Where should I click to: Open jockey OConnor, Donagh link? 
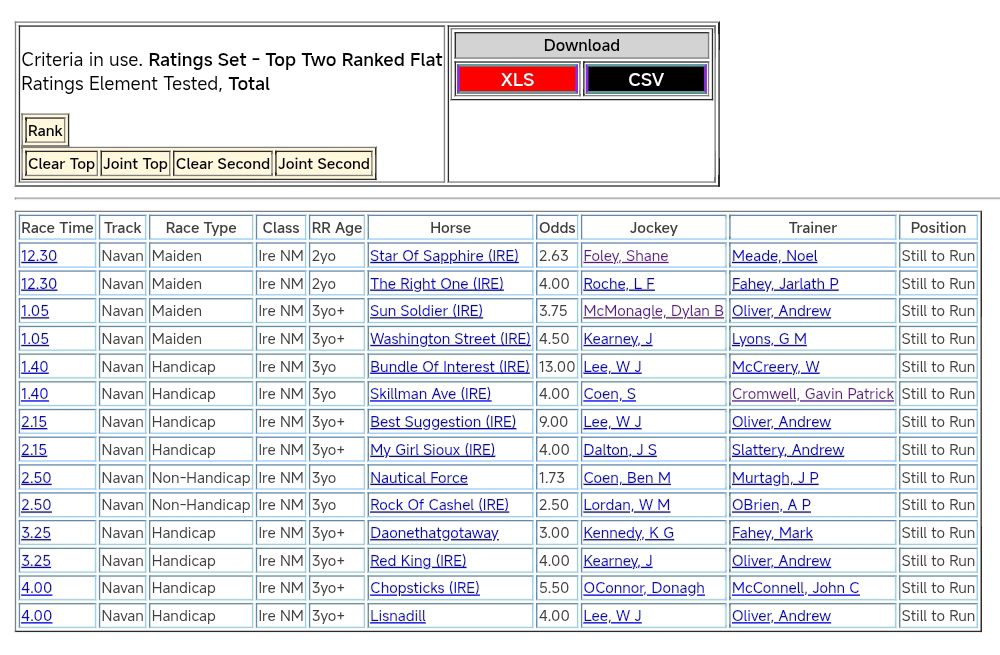pyautogui.click(x=643, y=588)
